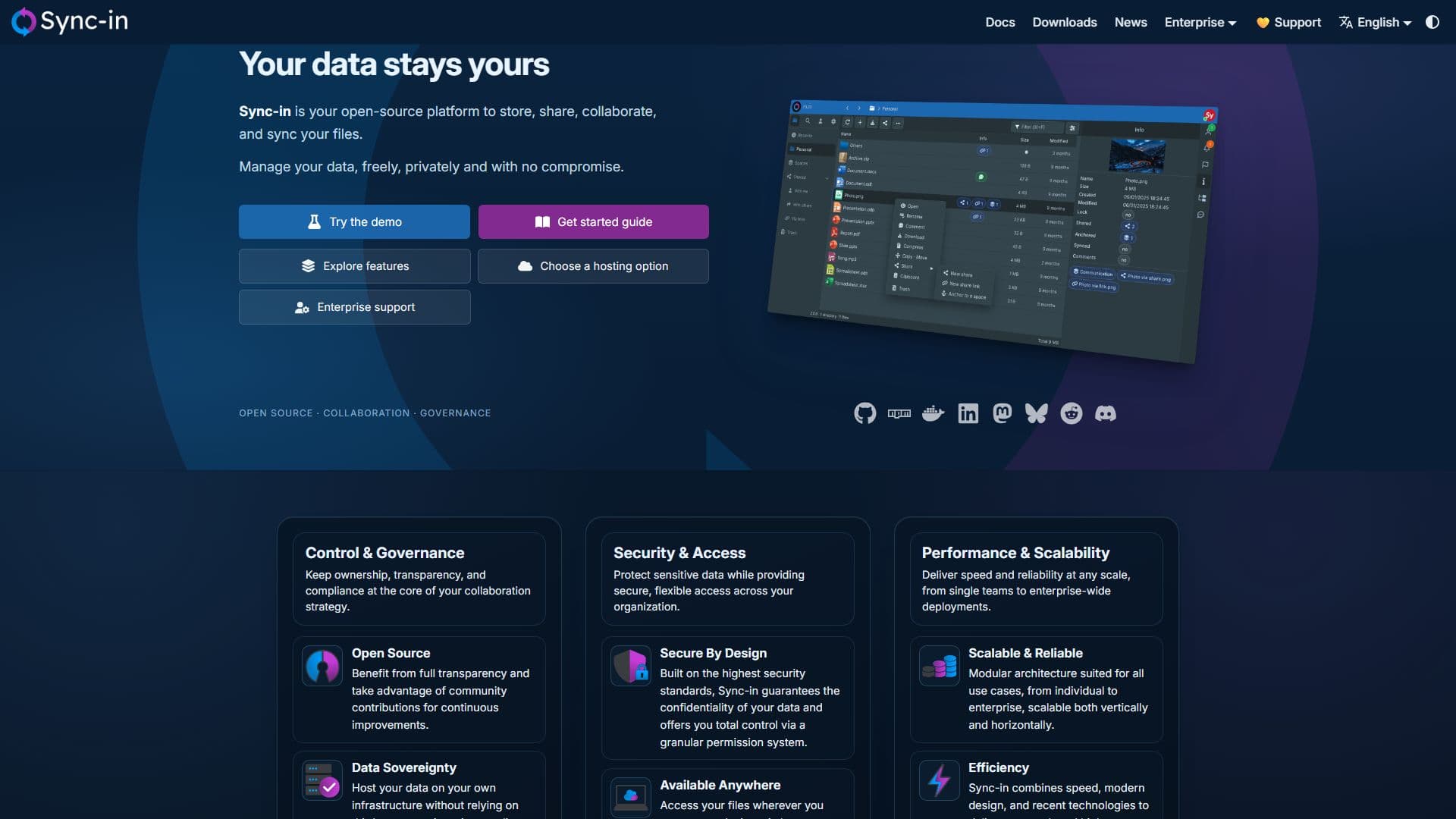Click the Efficiency card title
The image size is (1456, 819).
tap(998, 767)
